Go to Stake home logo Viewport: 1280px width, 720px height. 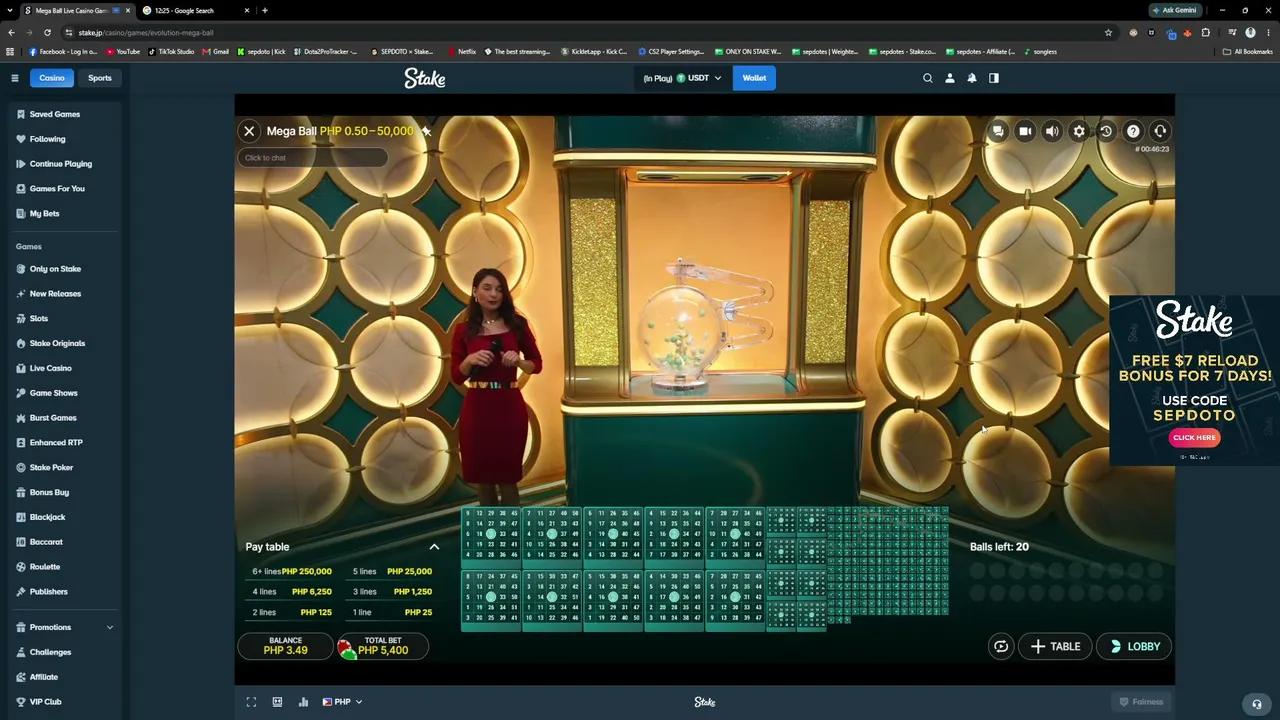coord(425,78)
